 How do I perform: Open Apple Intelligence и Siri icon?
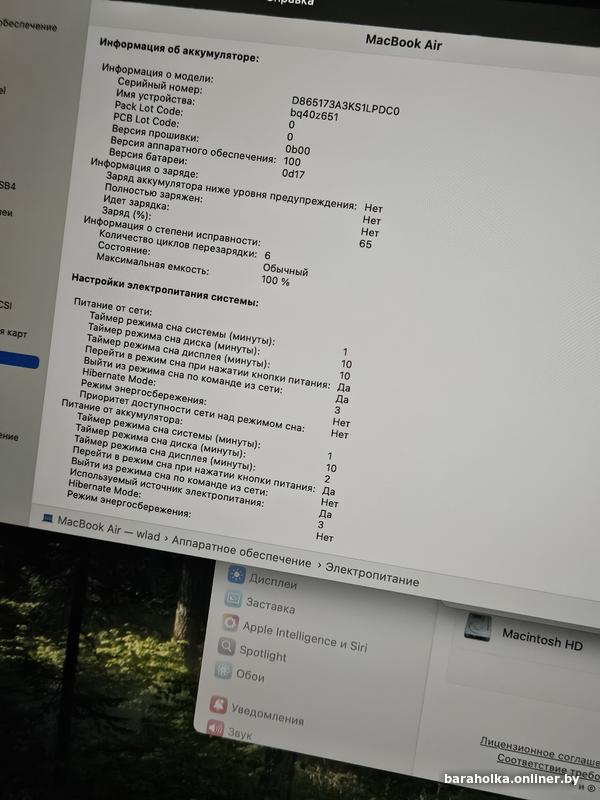pos(230,622)
